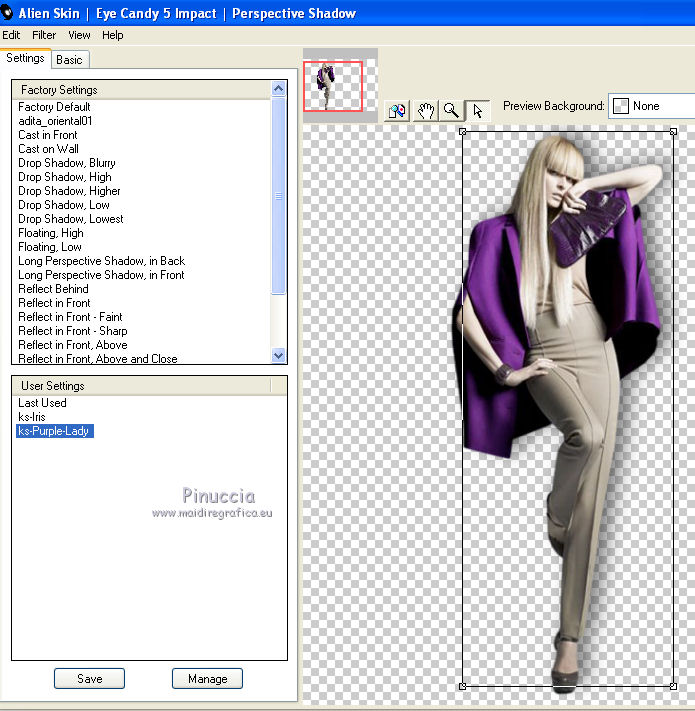695x711 pixels.
Task: Select Drop Shadow, Blurry preset
Action: pos(67,163)
